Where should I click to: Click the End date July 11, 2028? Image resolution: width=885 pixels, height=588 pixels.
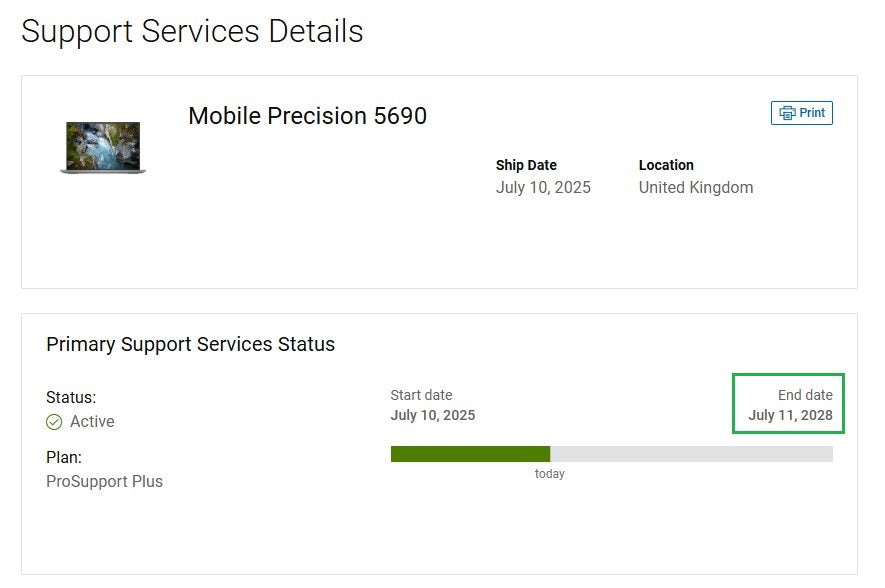pos(790,415)
